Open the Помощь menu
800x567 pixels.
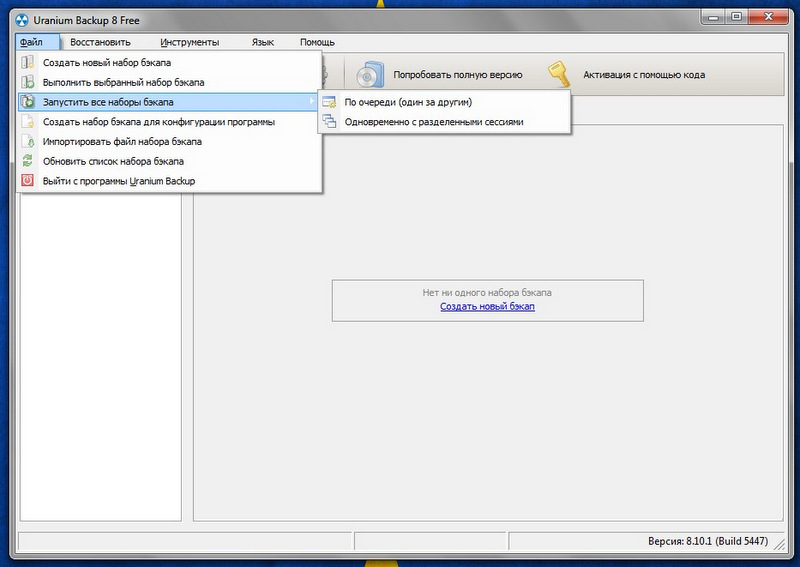click(317, 42)
